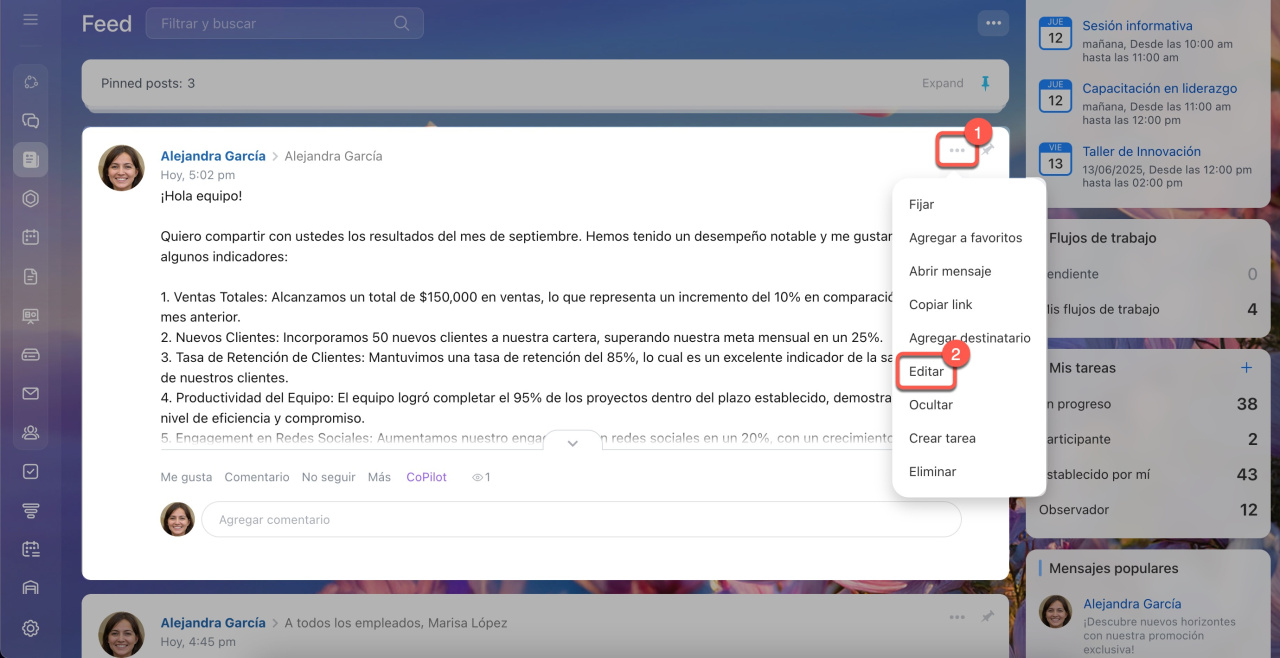Viewport: 1280px width, 658px height.
Task: Open the Capacitación en liderazgo event
Action: (1159, 88)
